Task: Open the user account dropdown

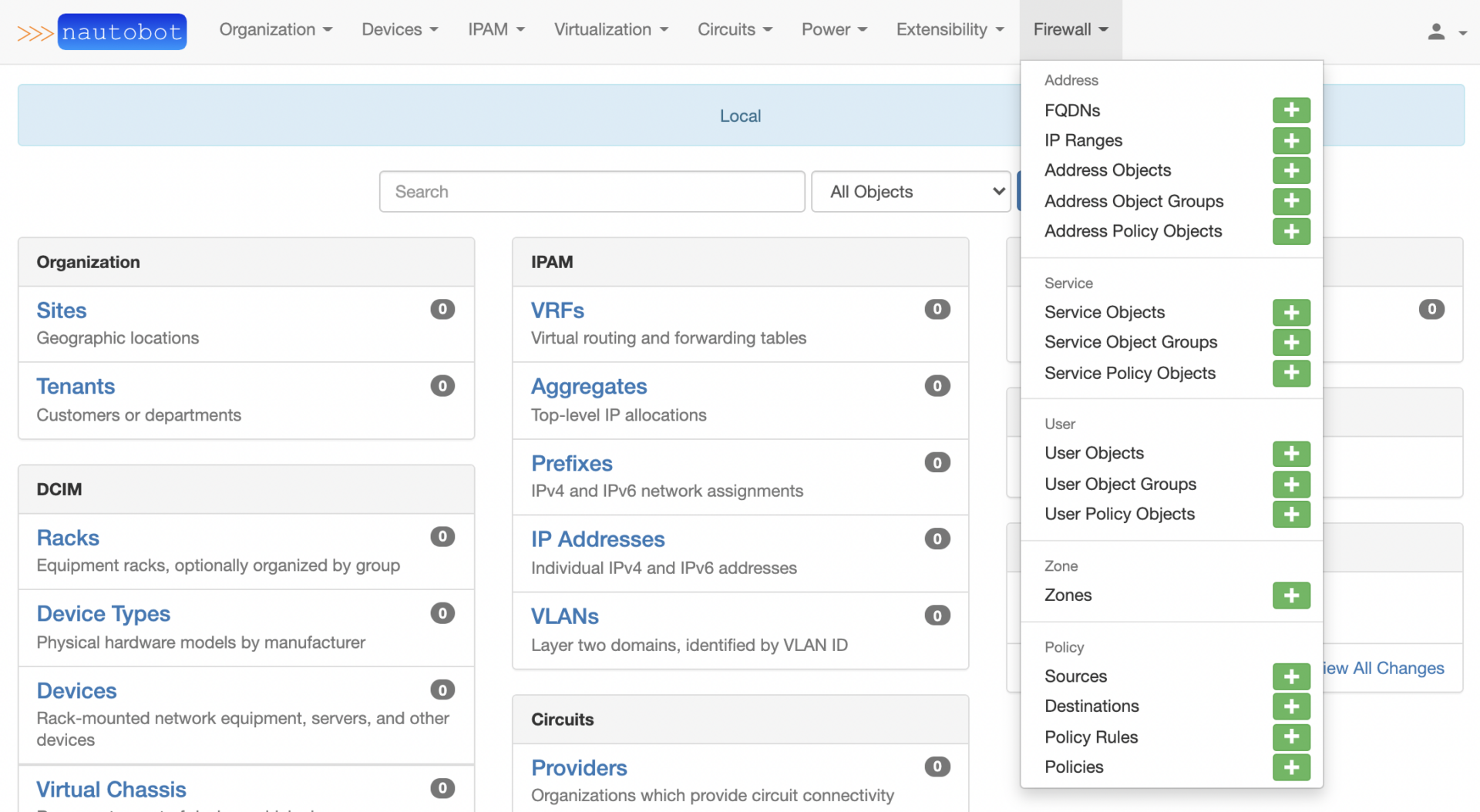Action: (x=1443, y=31)
